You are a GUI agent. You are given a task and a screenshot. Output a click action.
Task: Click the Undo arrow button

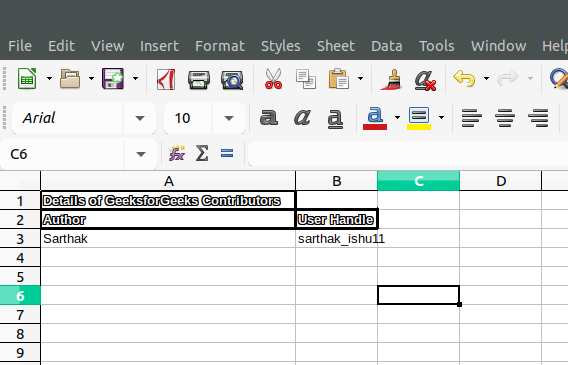[464, 78]
